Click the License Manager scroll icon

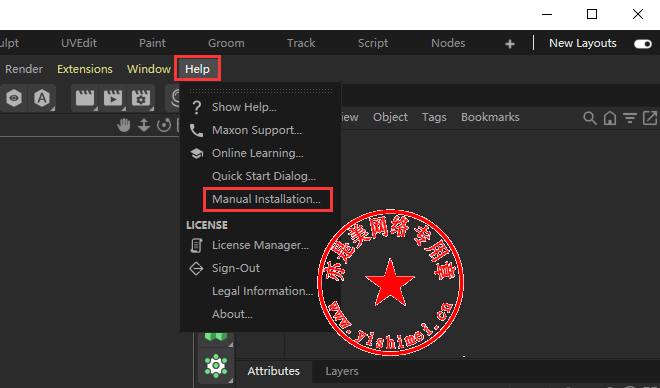point(197,245)
